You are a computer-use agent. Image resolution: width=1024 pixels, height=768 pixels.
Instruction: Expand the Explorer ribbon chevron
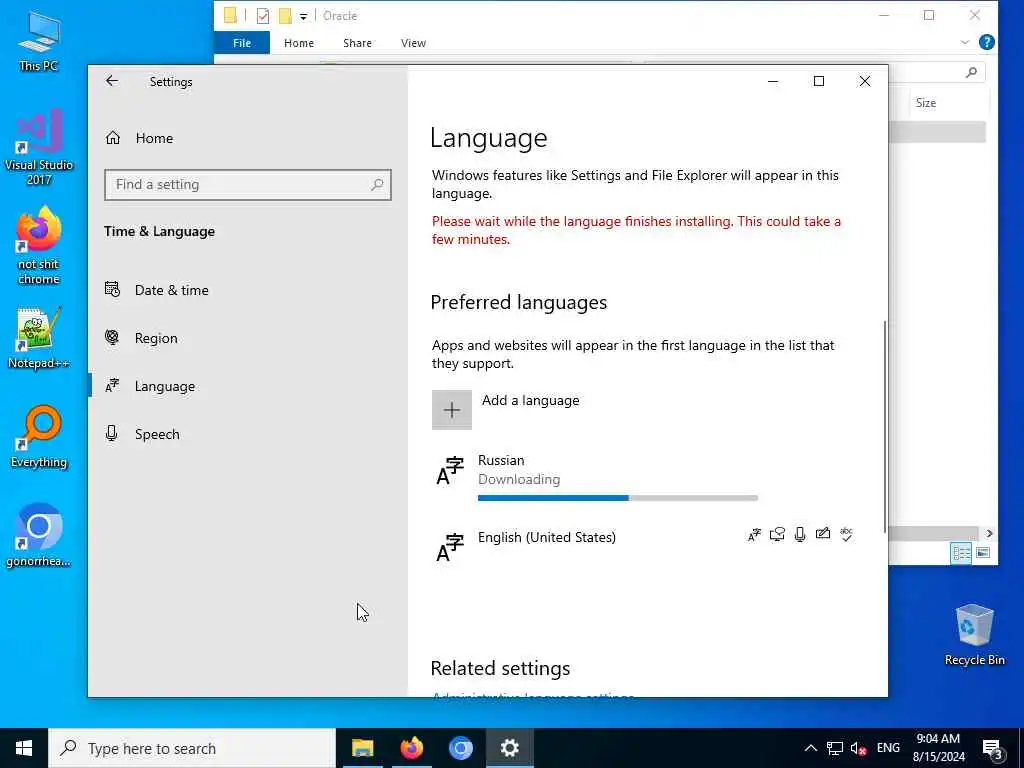coord(965,42)
